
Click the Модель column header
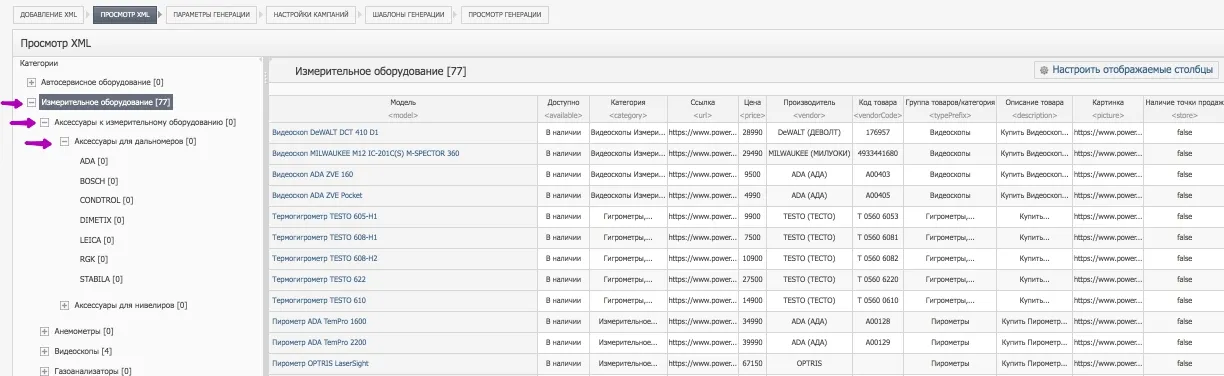coord(403,108)
